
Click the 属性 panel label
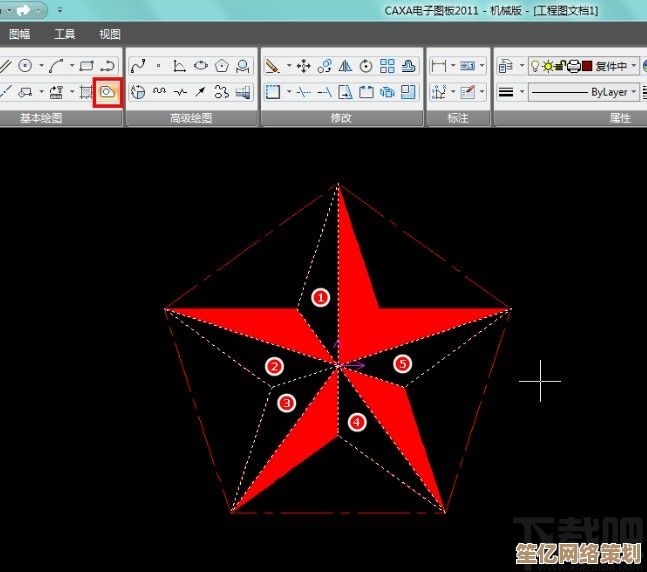[x=620, y=118]
